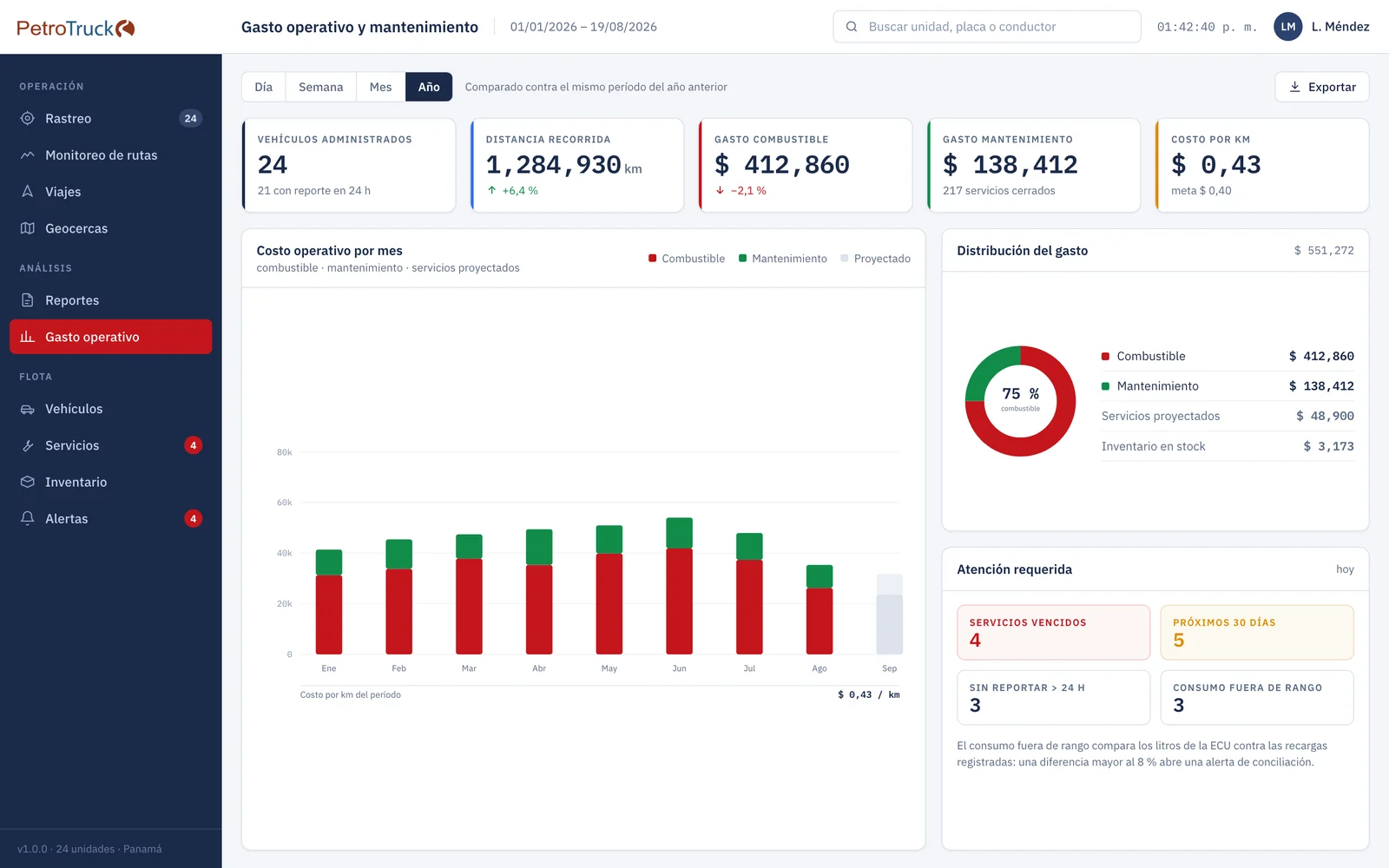
Task: Switch to the Día period tab
Action: pos(264,87)
